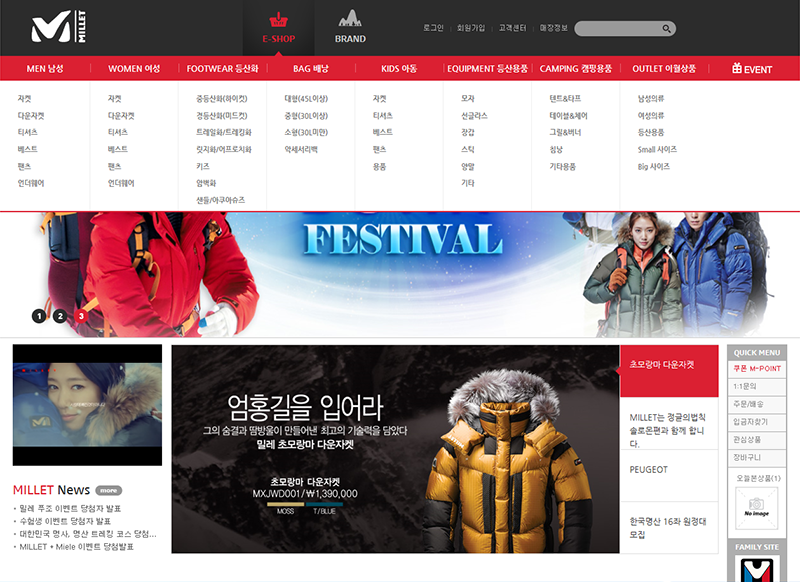Select the MILLET는 정글의법칙 promo tab

pos(669,423)
